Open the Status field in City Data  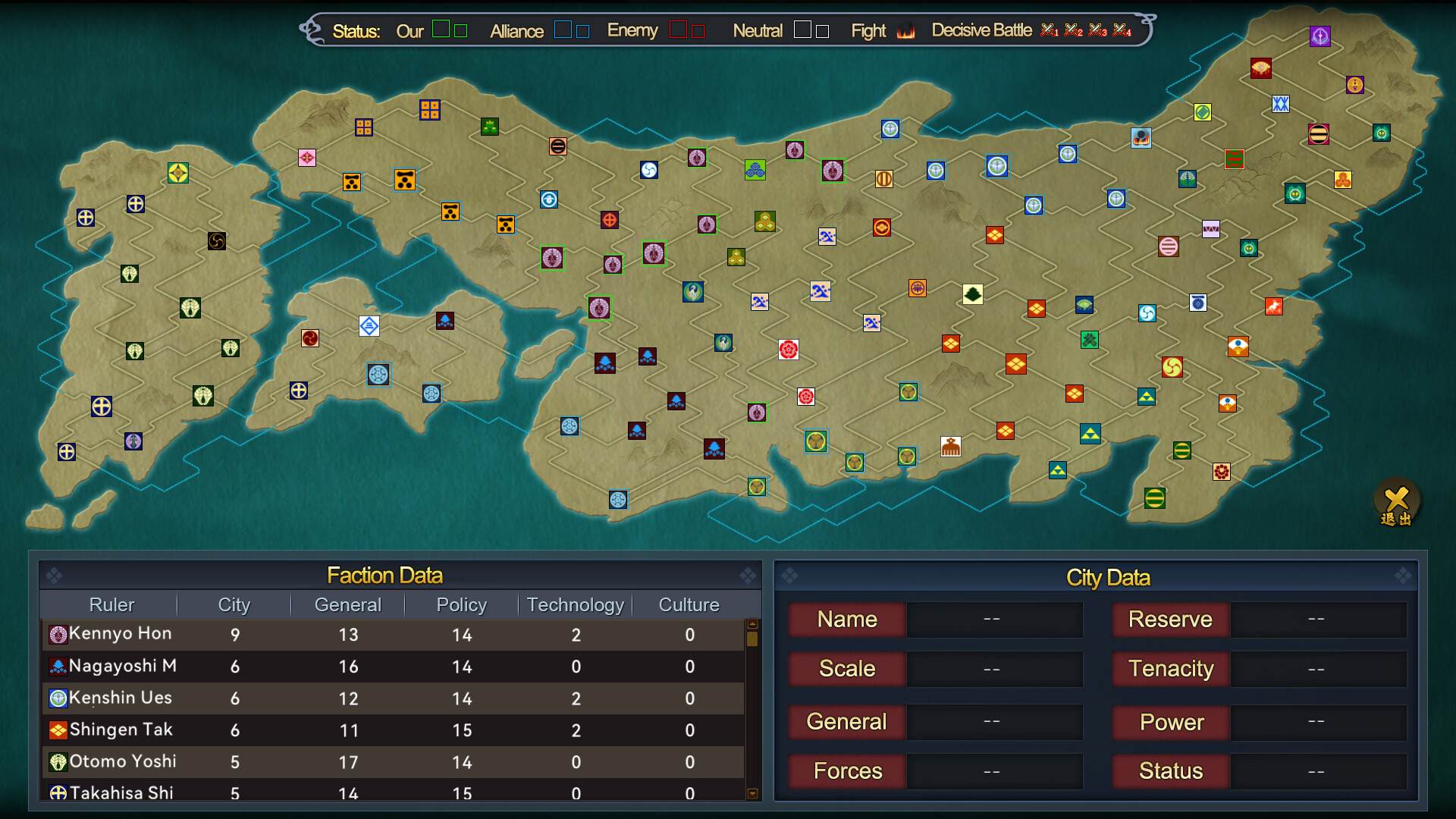pos(1170,770)
